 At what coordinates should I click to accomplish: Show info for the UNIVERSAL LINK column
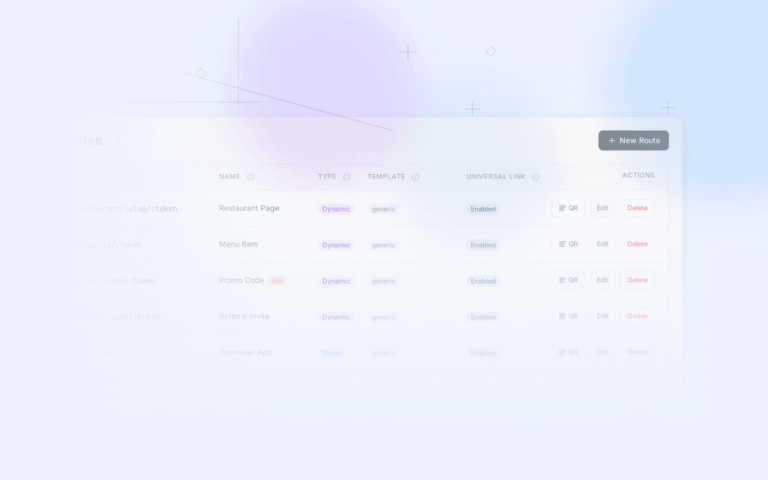[536, 177]
